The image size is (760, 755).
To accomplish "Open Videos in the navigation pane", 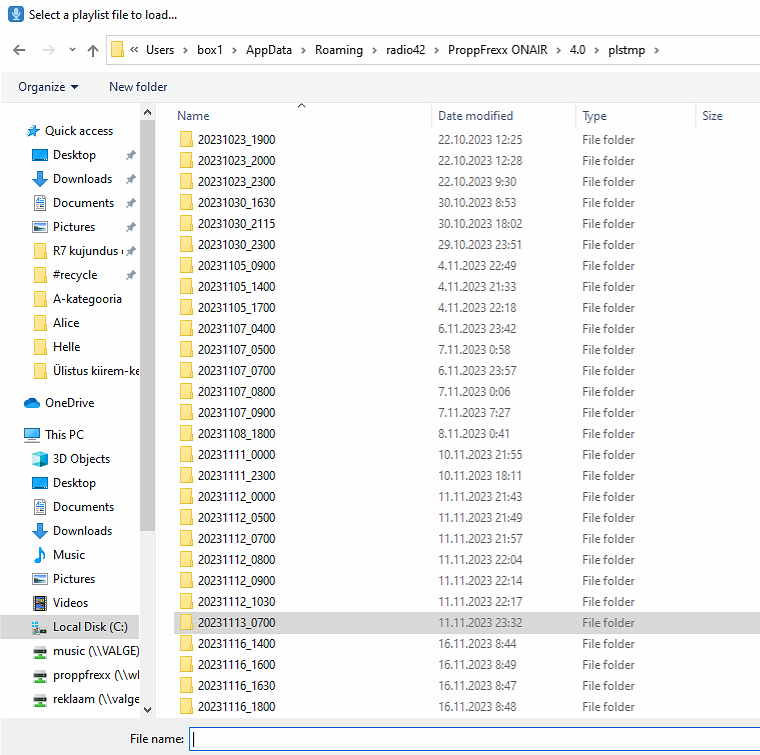I will point(70,603).
